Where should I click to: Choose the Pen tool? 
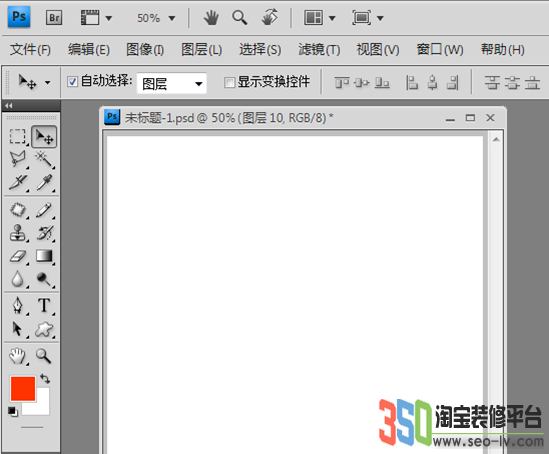(x=18, y=305)
